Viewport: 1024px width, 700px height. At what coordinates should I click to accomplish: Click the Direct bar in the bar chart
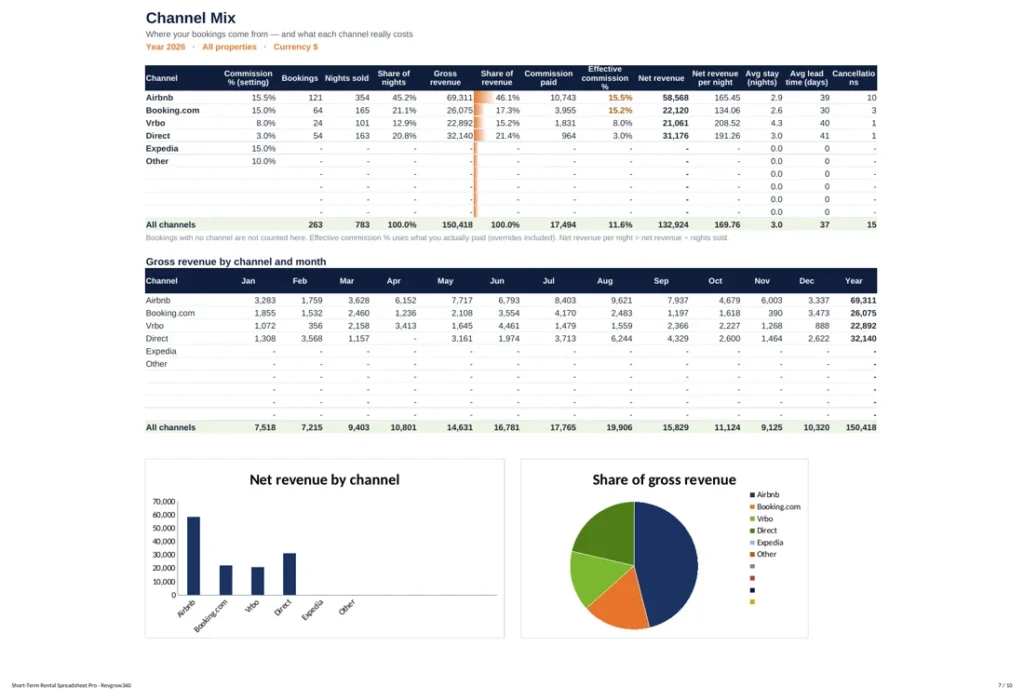[289, 574]
